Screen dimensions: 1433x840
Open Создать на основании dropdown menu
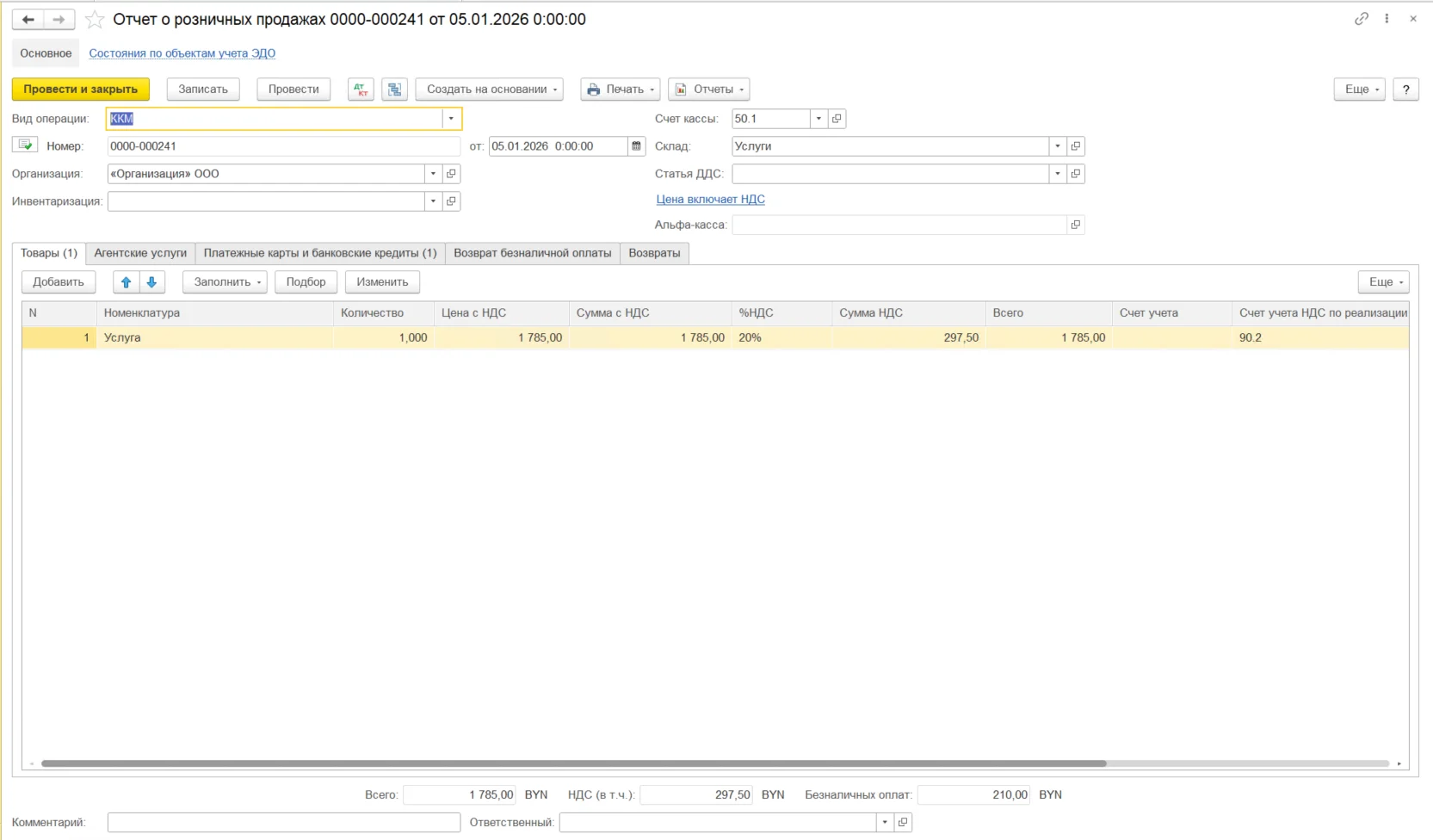coord(490,90)
